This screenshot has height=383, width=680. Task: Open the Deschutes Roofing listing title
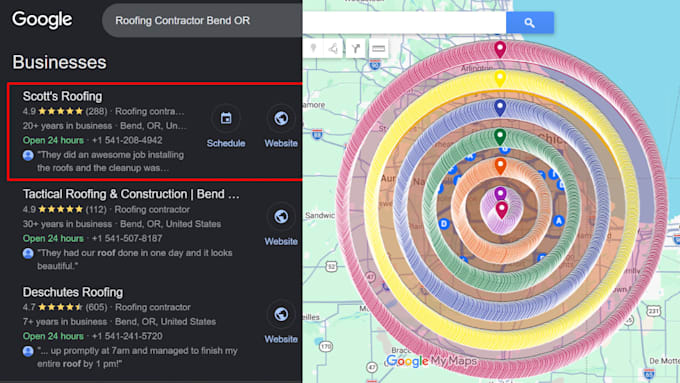[x=73, y=292]
